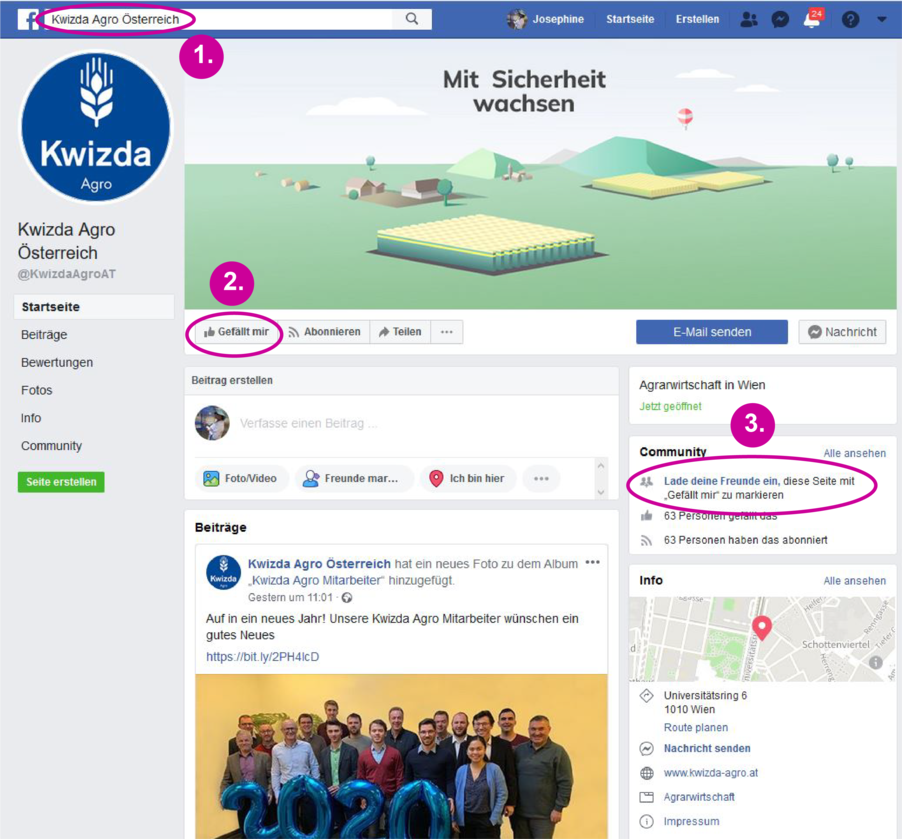
Task: Open notifications bell with 24 badge
Action: (x=812, y=18)
